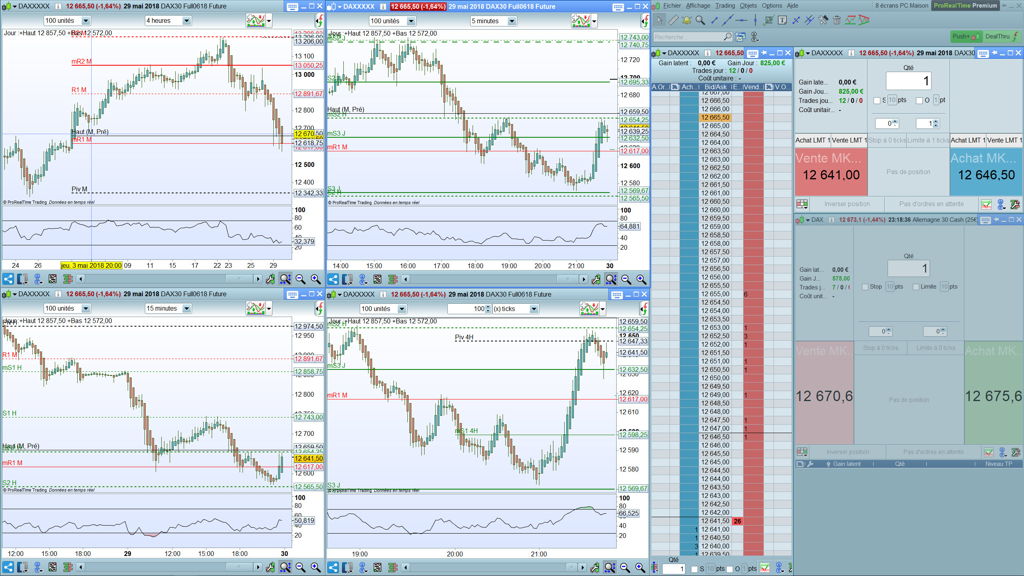The image size is (1024, 576).
Task: Click Qté stepper field at order book bottom
Action: pos(673,569)
